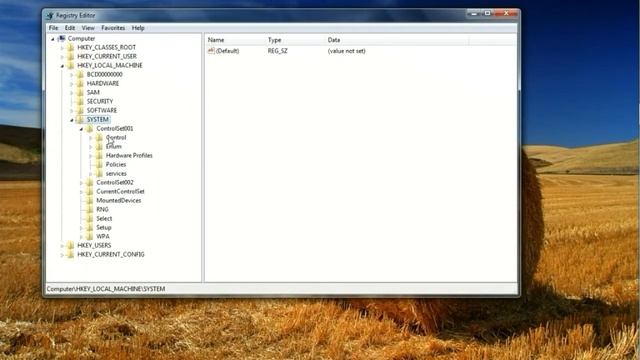
Task: Collapse the HKEY_LOCAL_MACHINE branch arrow
Action: pyautogui.click(x=62, y=66)
